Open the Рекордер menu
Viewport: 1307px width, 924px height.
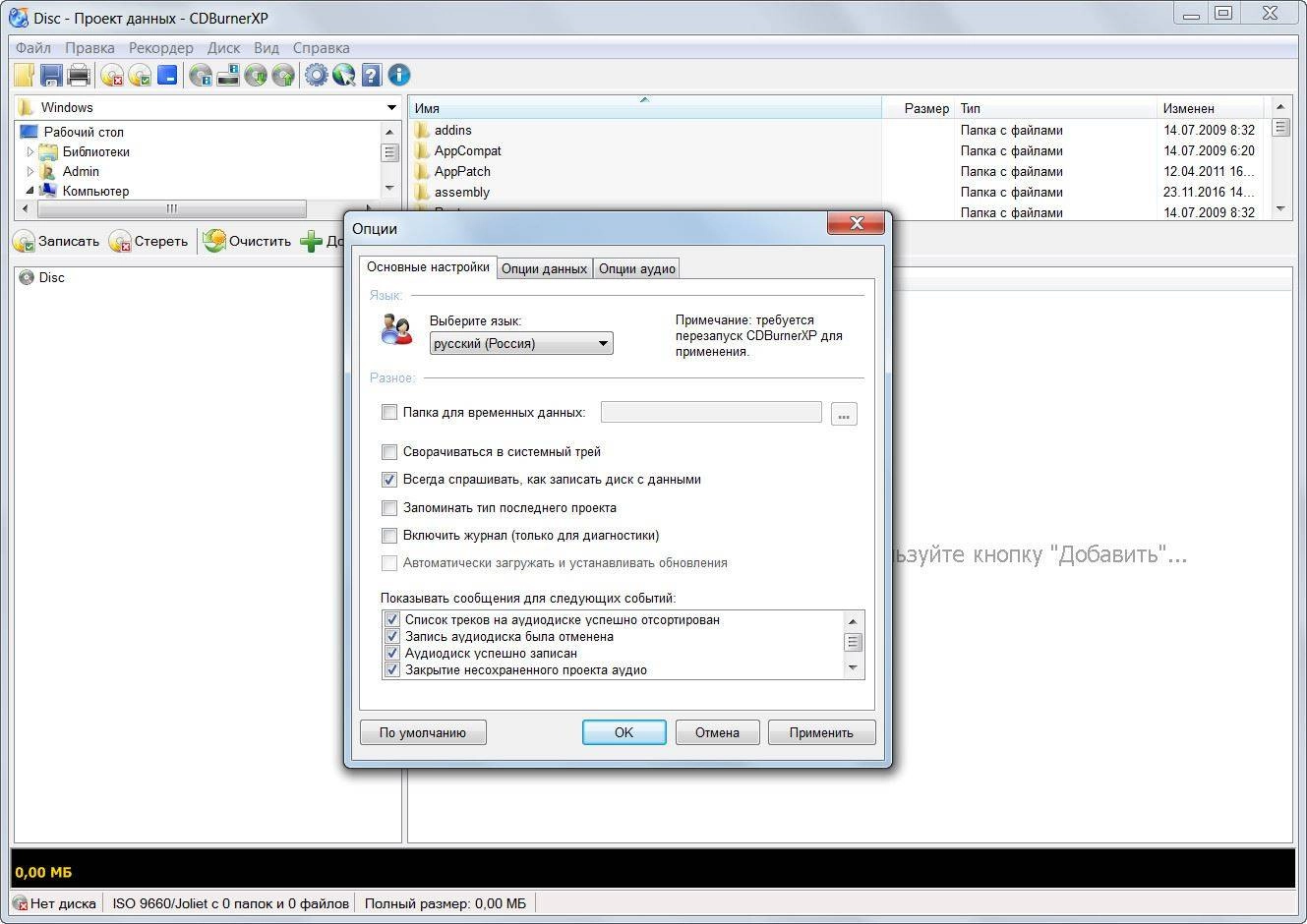coord(160,48)
